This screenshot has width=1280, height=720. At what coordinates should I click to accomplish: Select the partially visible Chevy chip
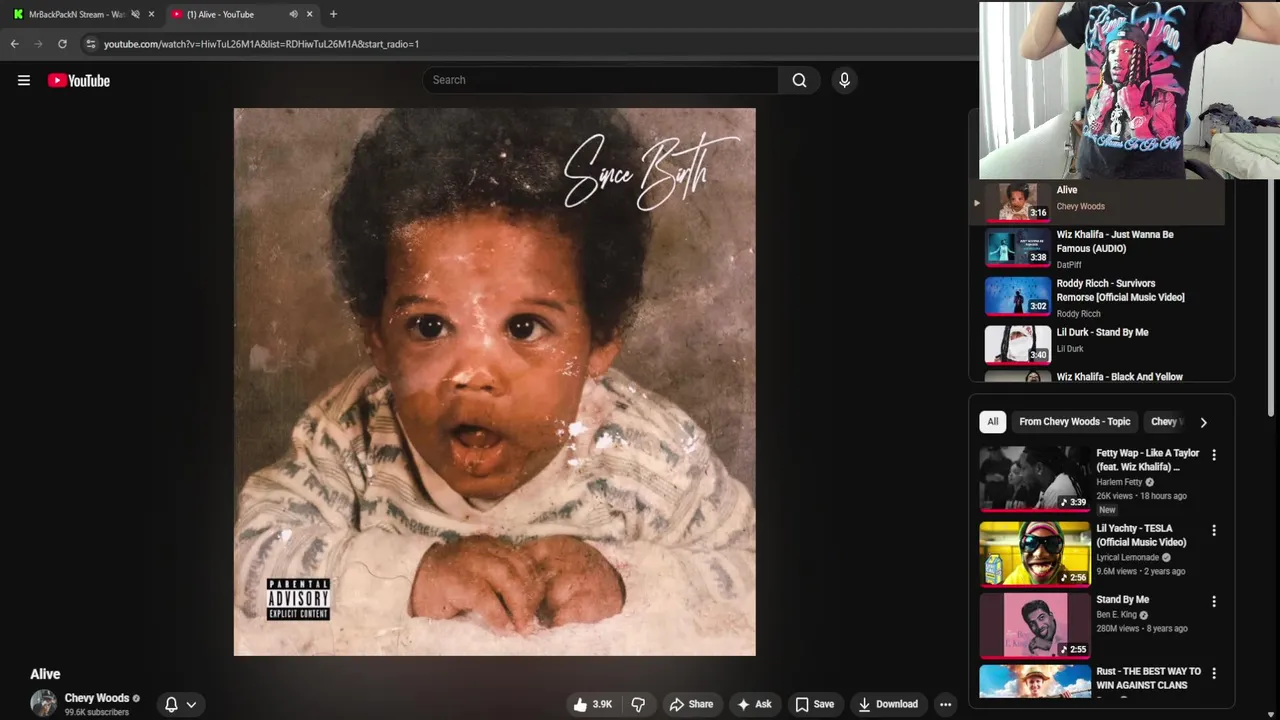pyautogui.click(x=1166, y=421)
